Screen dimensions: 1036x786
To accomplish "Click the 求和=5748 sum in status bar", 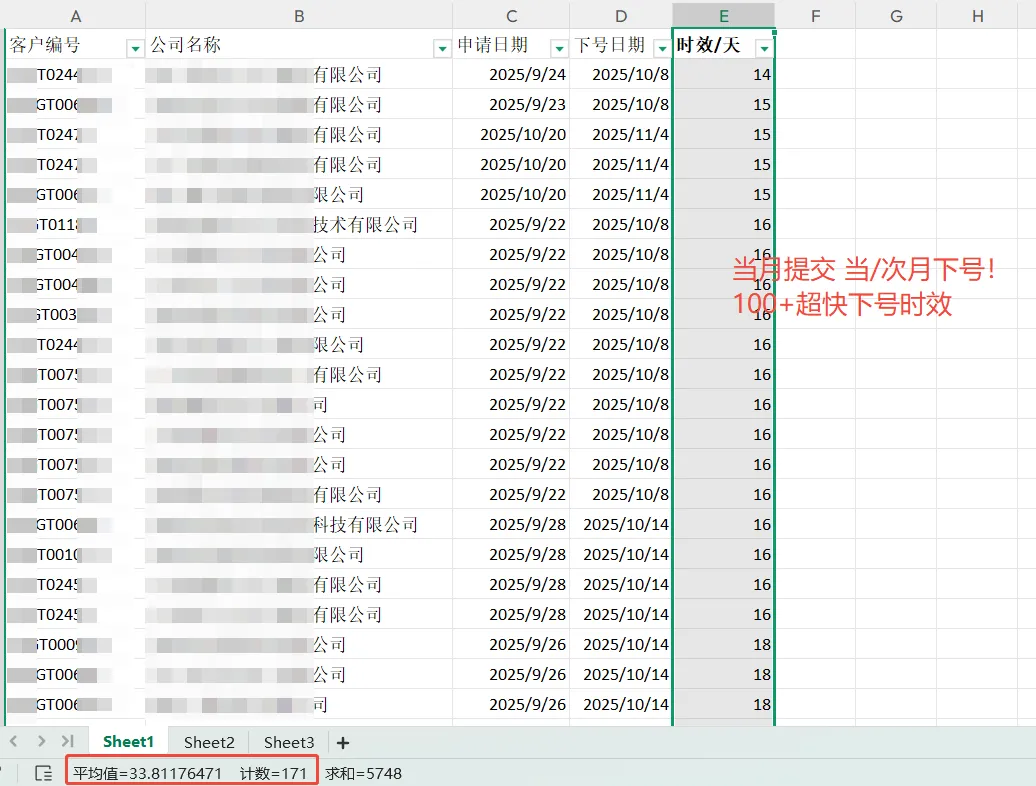I will click(x=363, y=773).
